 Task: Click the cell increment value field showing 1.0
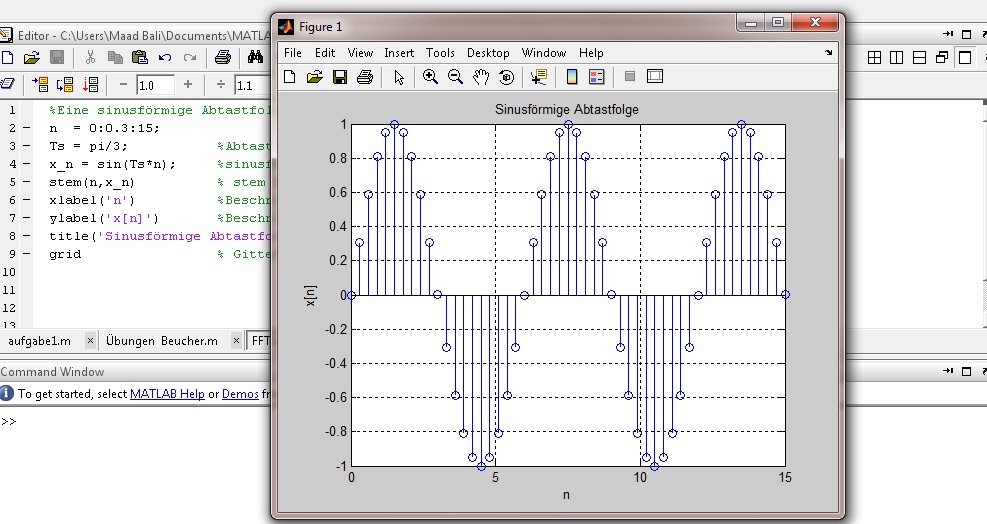coord(155,85)
